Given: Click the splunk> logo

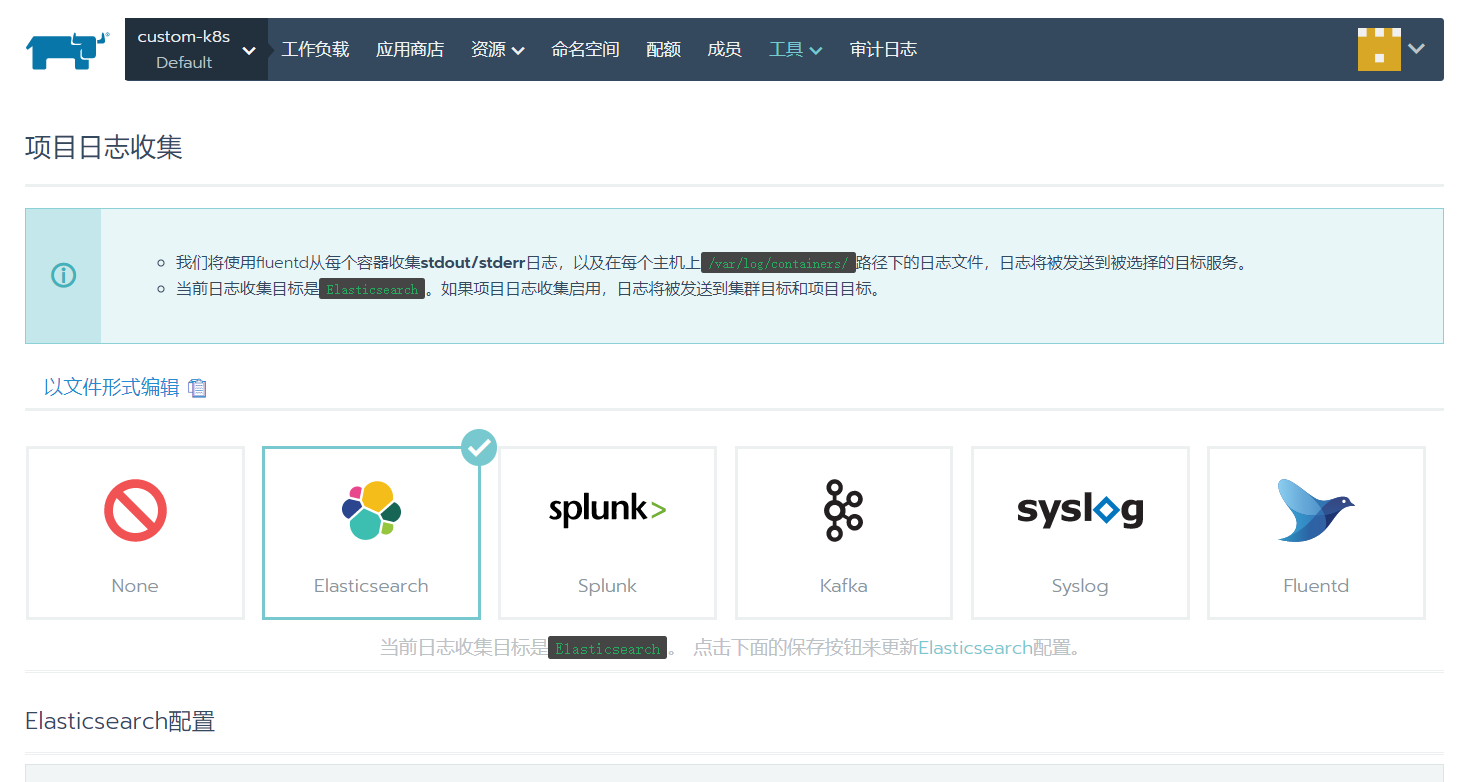Looking at the screenshot, I should (x=607, y=510).
